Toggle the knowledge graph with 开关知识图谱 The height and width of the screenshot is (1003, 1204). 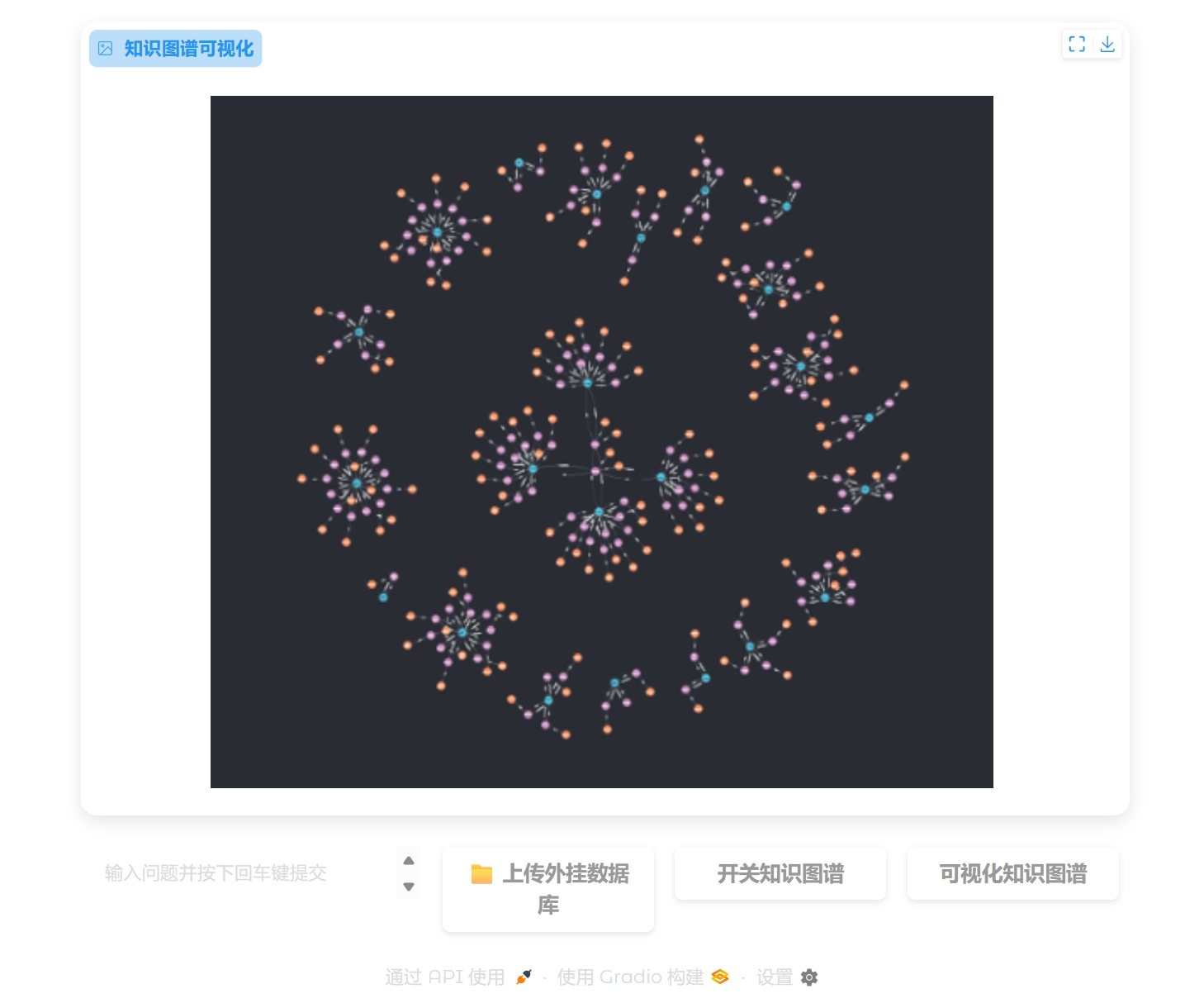[780, 873]
